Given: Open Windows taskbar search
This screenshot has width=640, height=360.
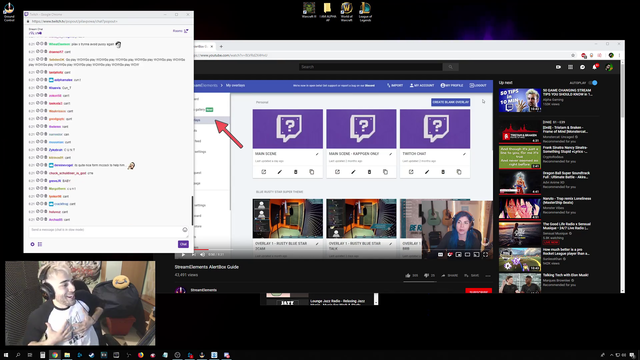Looking at the screenshot, I should coord(18,355).
